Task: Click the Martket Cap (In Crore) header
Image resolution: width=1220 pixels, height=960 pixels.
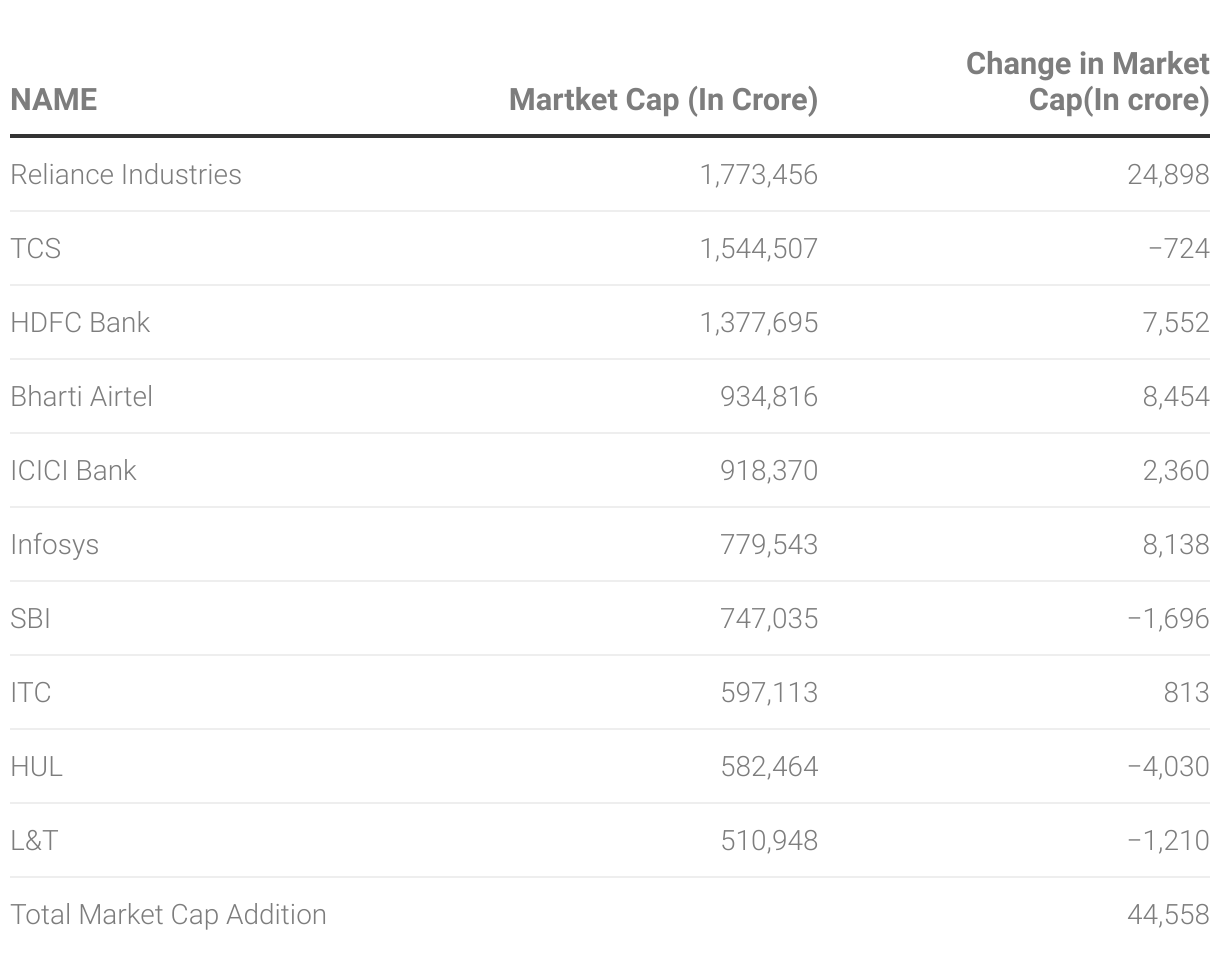Action: (x=663, y=100)
